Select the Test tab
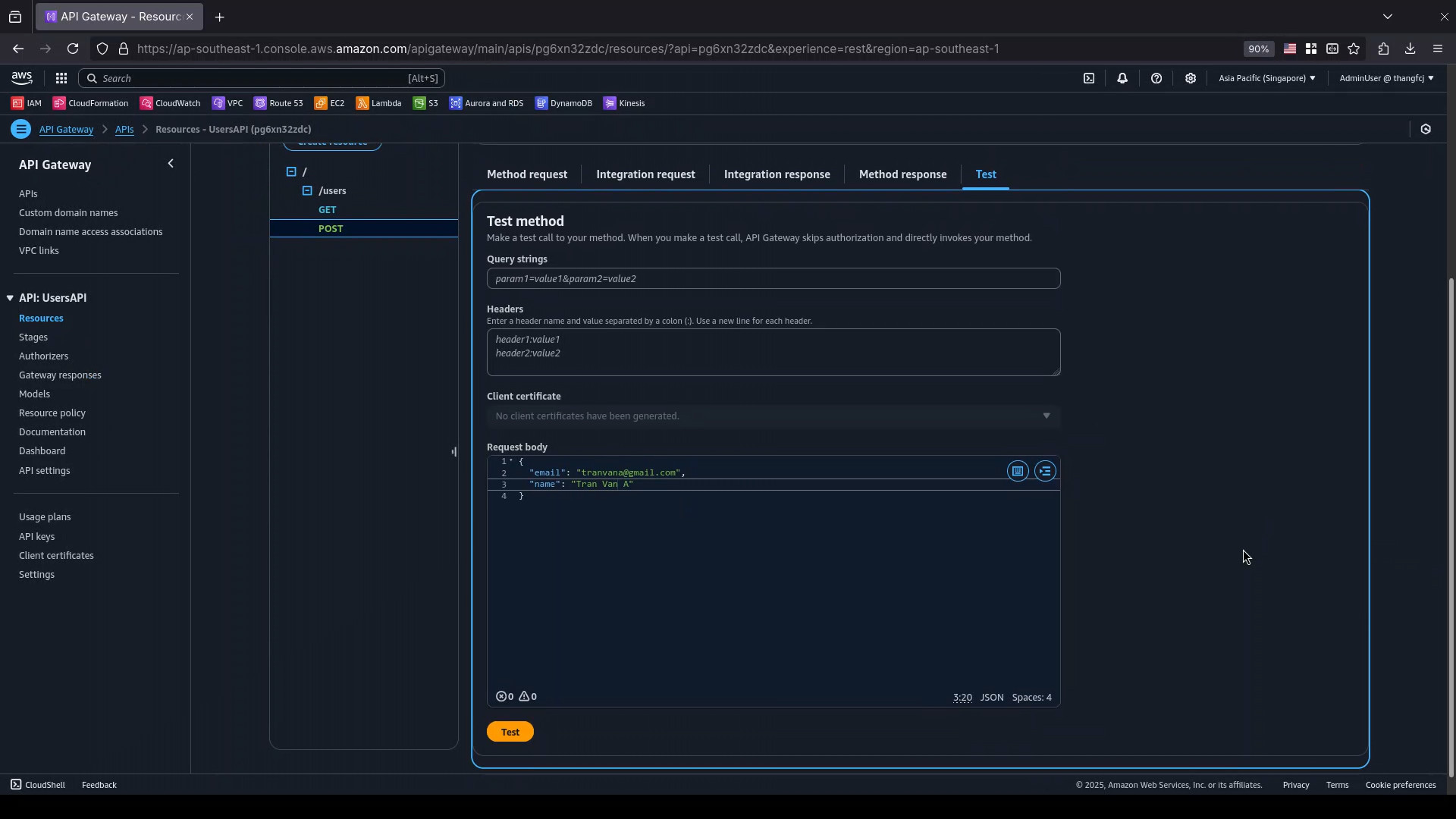Viewport: 1456px width, 819px height. coord(986,174)
